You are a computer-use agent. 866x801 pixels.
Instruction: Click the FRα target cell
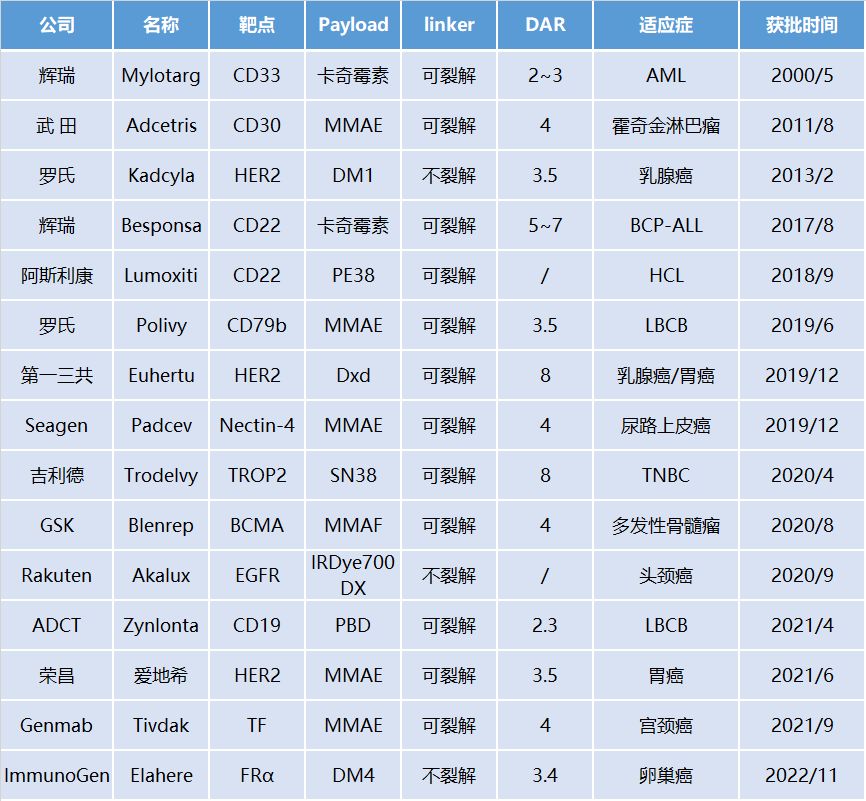tap(257, 776)
